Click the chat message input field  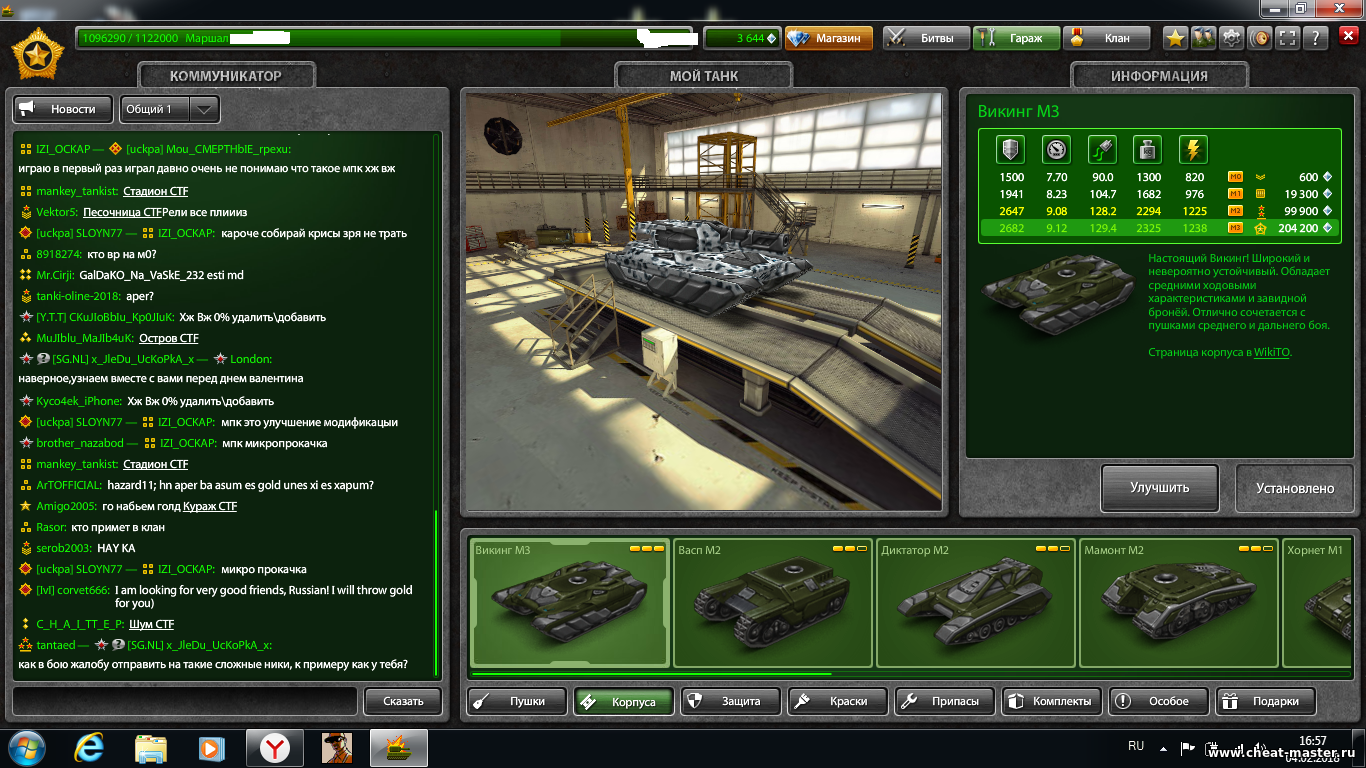pos(185,701)
